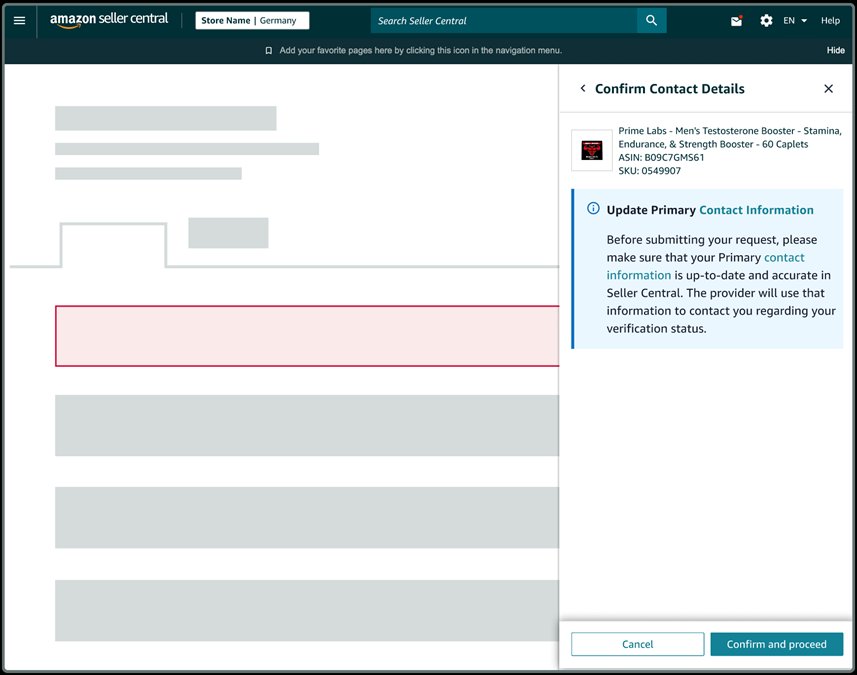The height and width of the screenshot is (675, 857).
Task: Open the settings gear menu
Action: 766,20
